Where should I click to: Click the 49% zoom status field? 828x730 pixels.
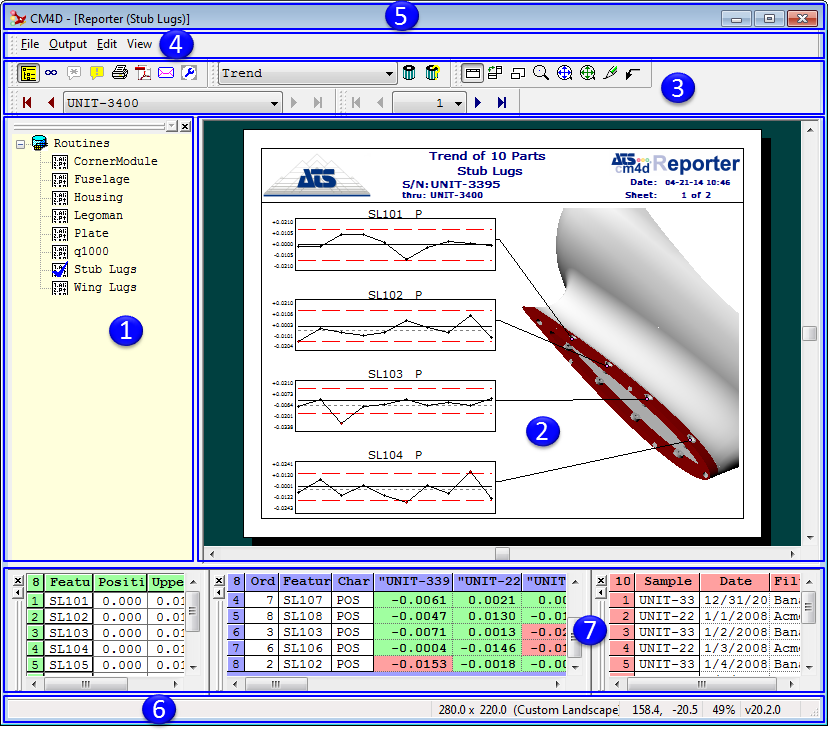tap(723, 710)
